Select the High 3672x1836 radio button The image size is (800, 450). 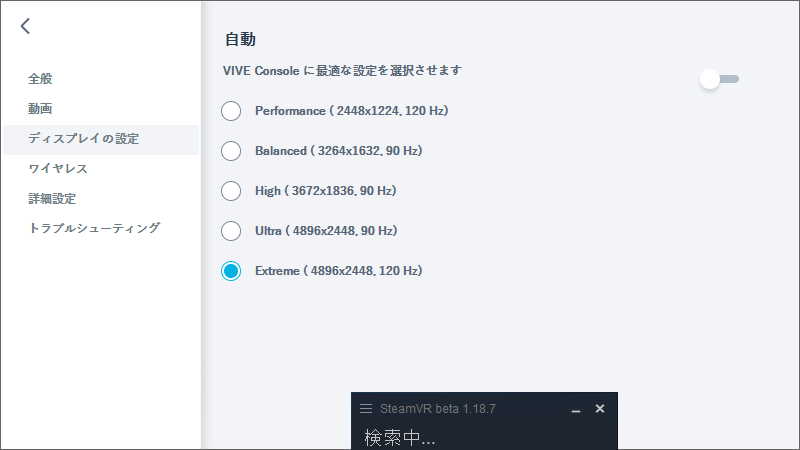tap(231, 190)
